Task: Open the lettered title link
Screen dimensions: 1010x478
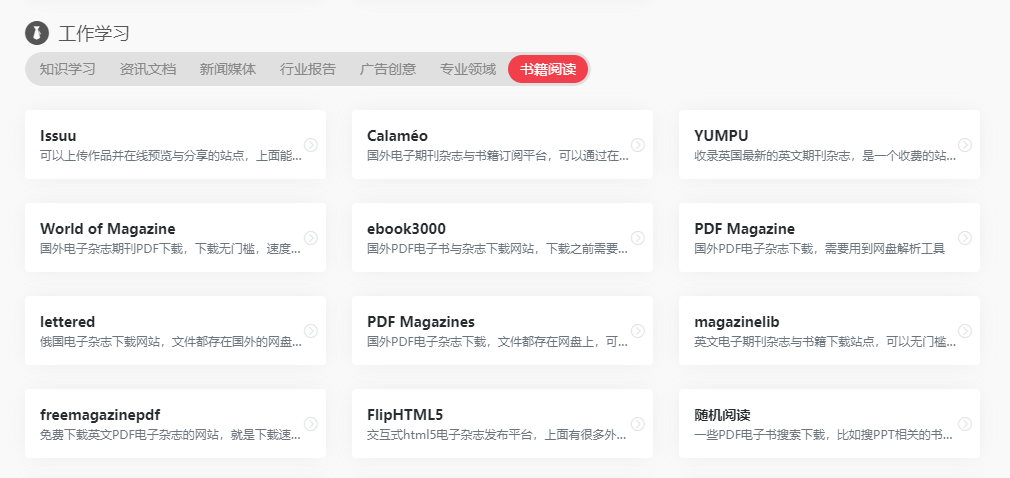Action: (x=68, y=321)
